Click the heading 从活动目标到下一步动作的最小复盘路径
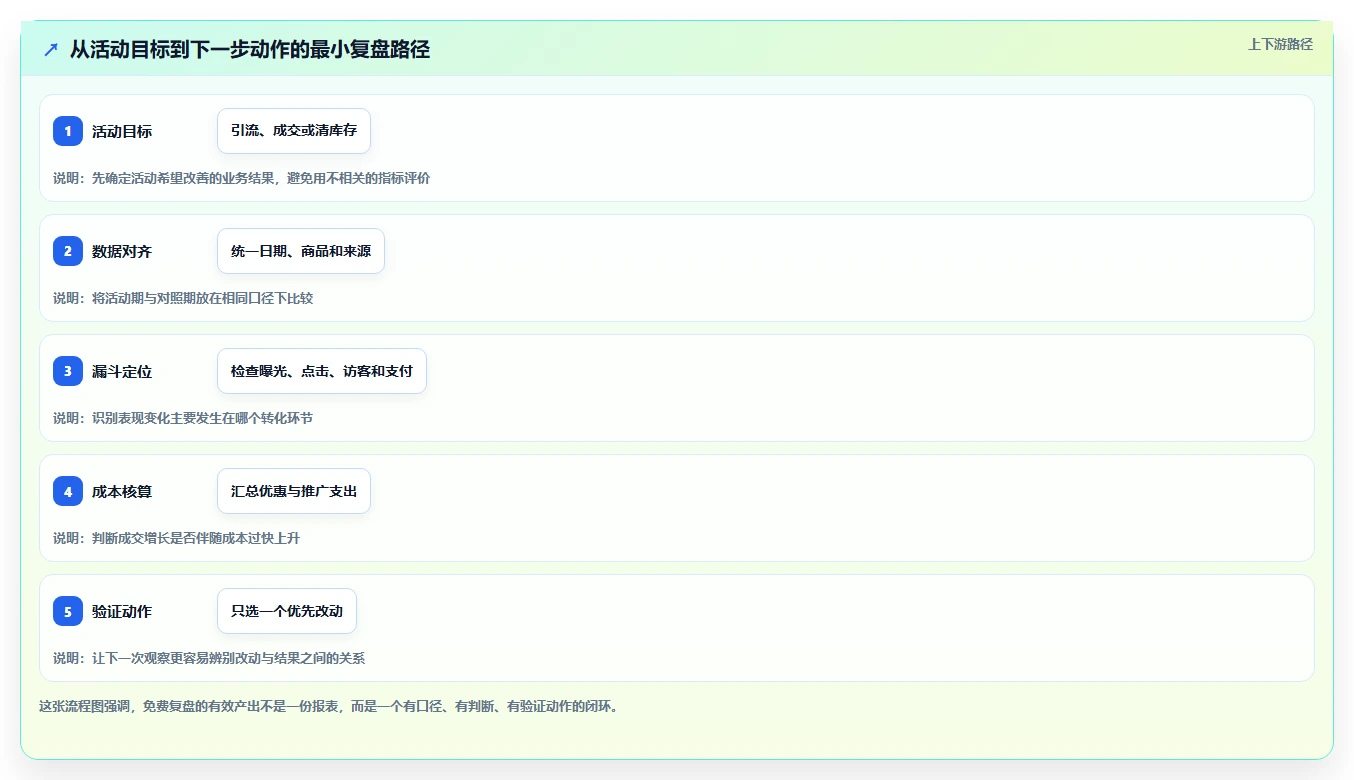Viewport: 1354px width, 780px height. [250, 49]
